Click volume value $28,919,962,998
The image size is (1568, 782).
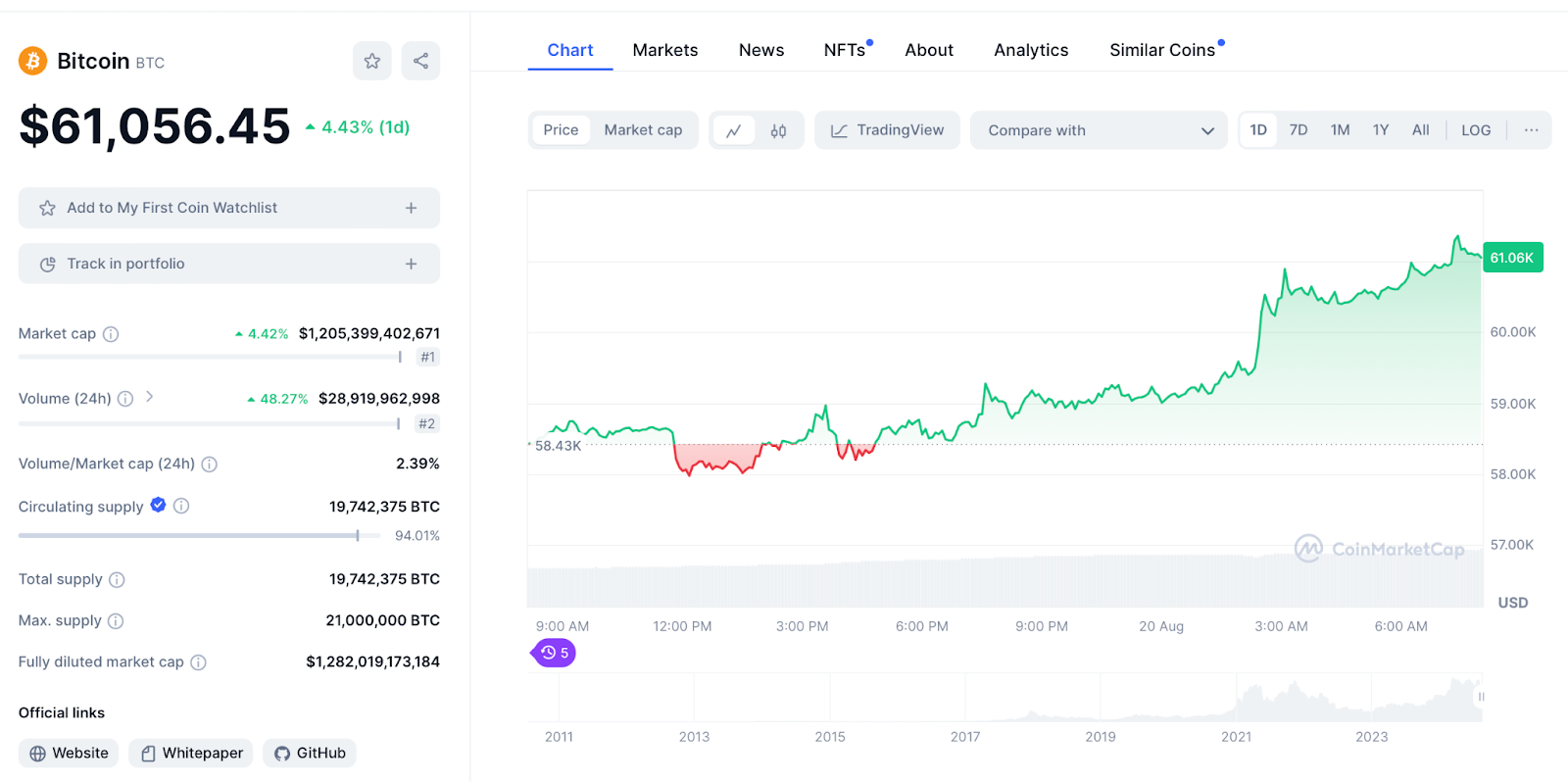point(379,399)
